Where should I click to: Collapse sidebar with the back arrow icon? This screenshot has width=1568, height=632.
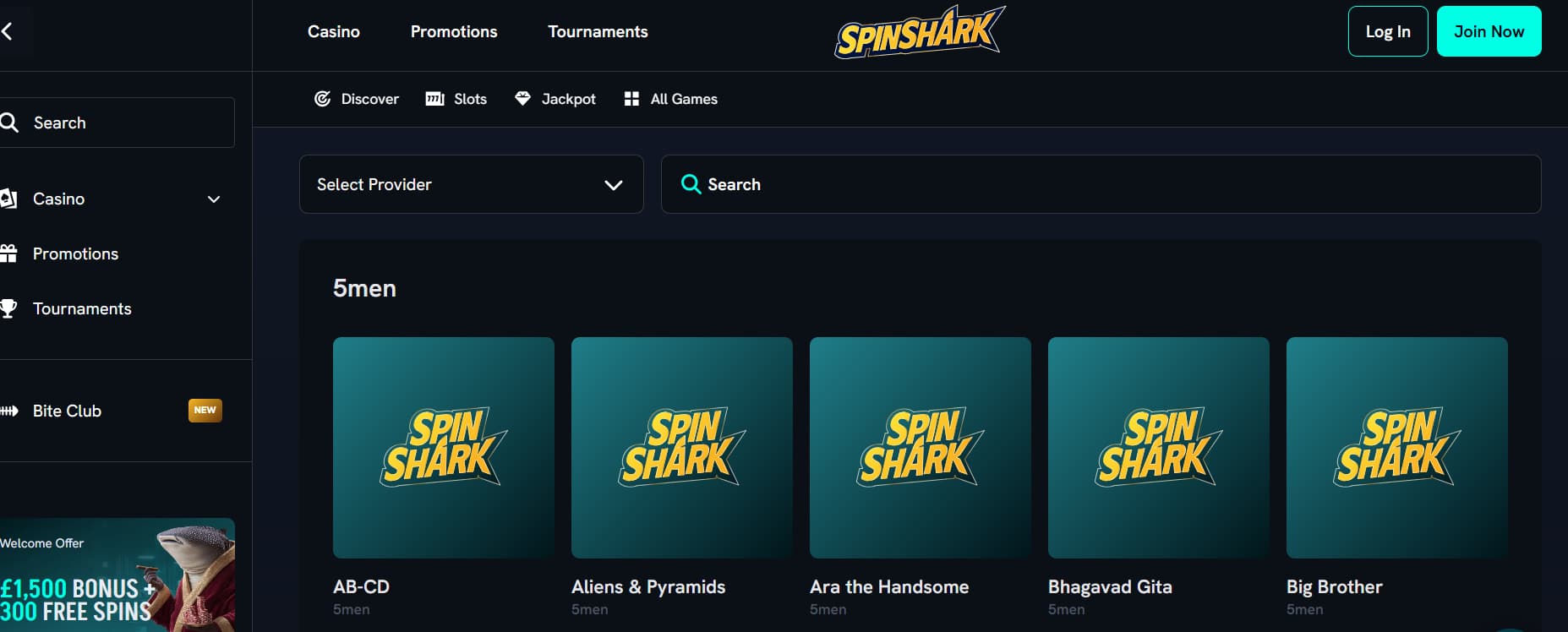click(x=7, y=32)
